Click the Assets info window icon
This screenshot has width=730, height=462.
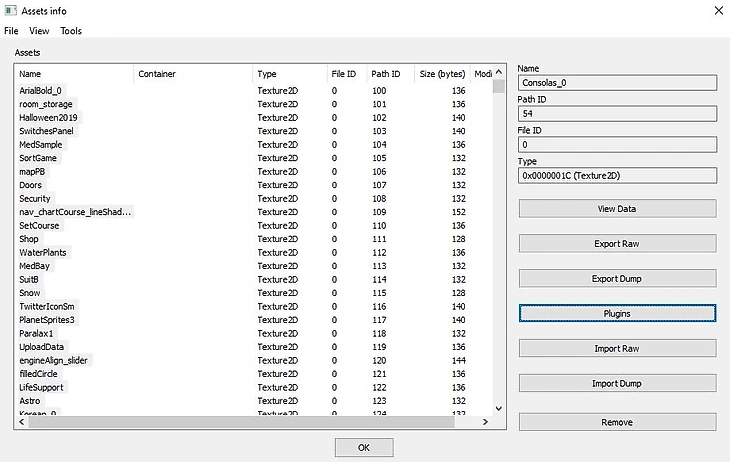coord(9,10)
